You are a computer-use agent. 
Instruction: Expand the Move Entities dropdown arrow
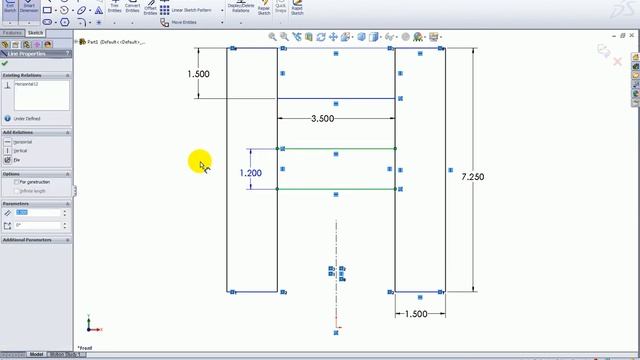click(x=222, y=22)
